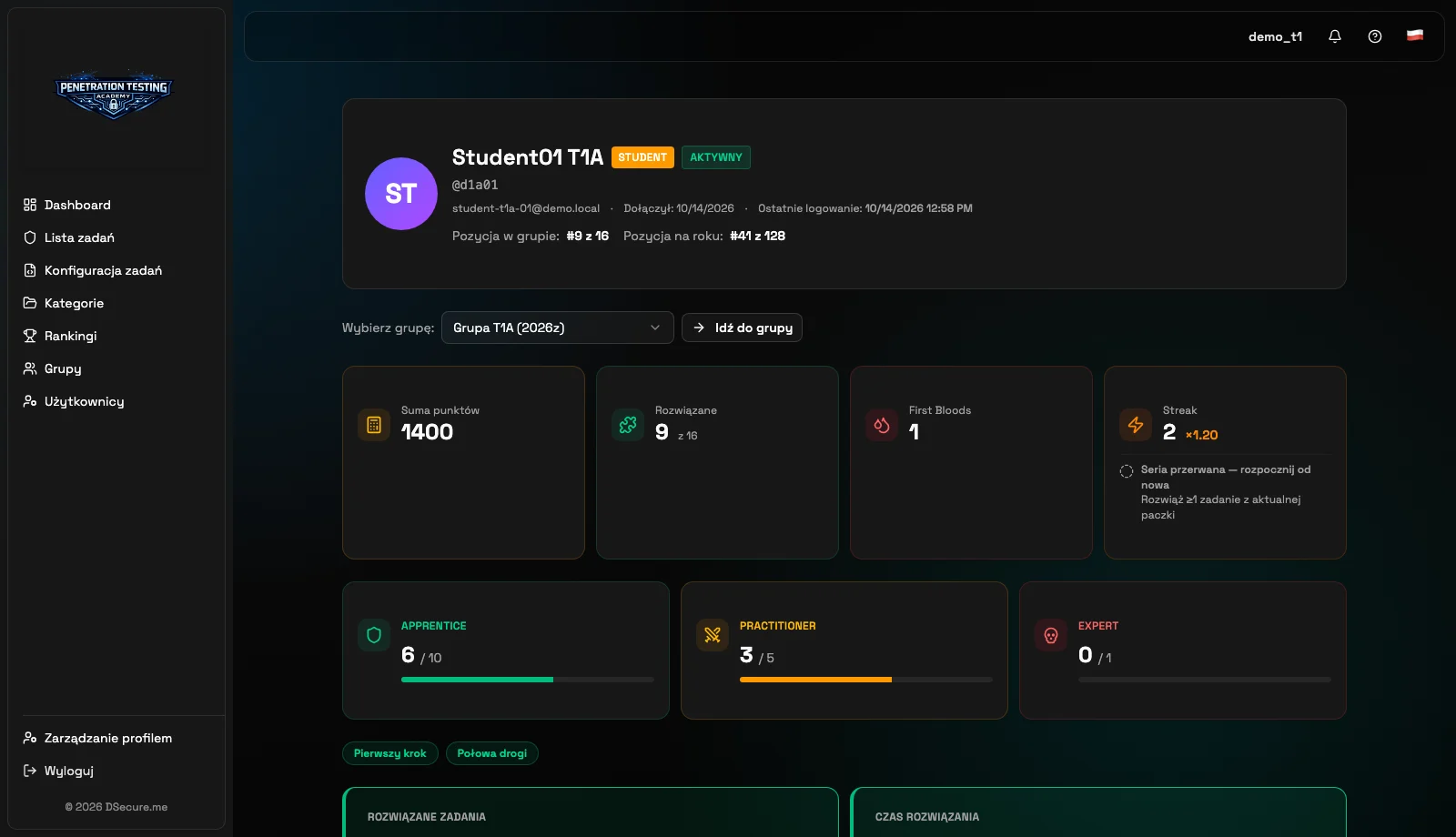Image resolution: width=1456 pixels, height=837 pixels.
Task: Click the First Bloods droplet icon
Action: click(x=882, y=425)
